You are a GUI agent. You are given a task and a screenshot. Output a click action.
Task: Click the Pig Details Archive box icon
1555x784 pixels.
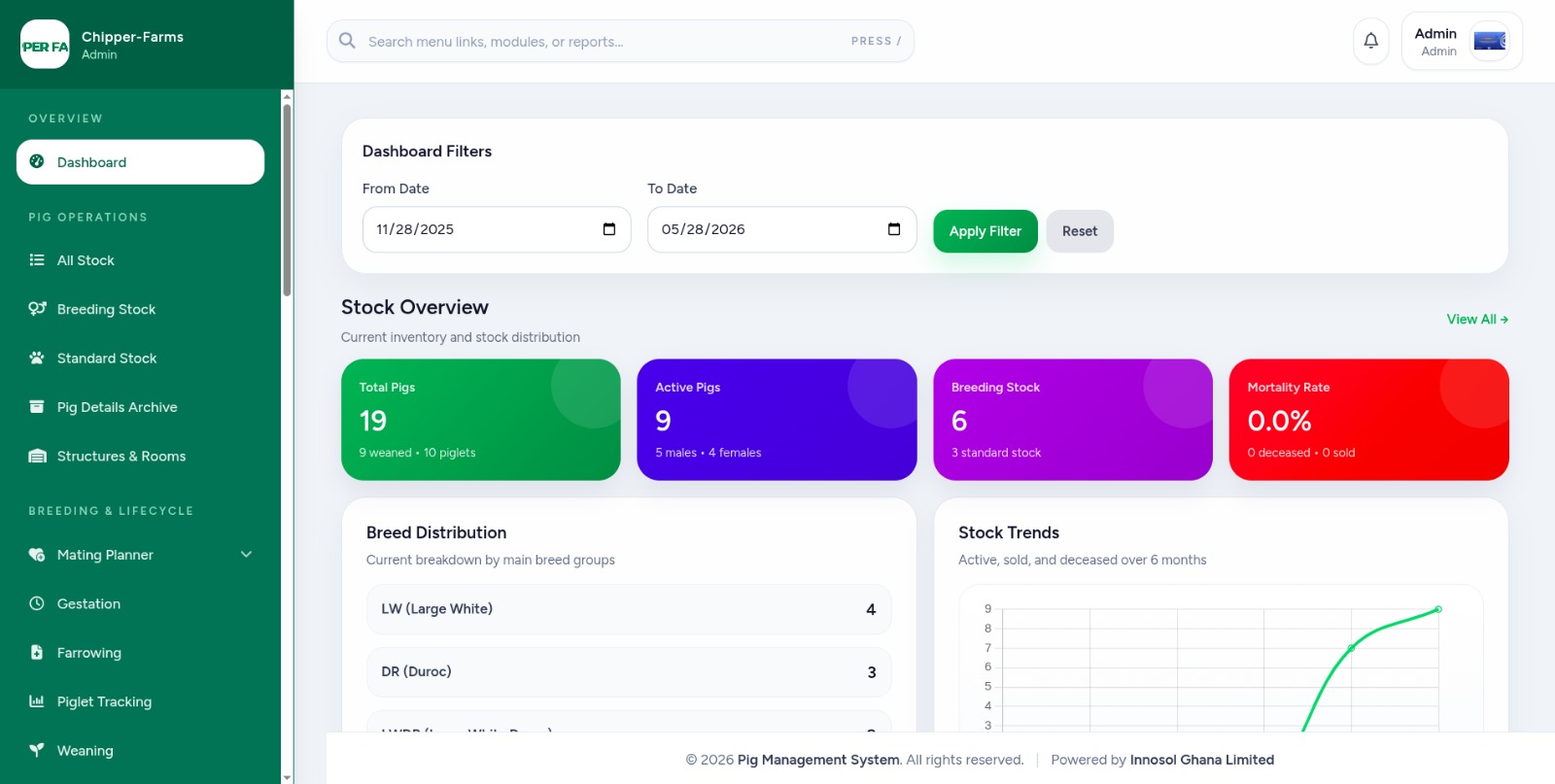[x=37, y=407]
